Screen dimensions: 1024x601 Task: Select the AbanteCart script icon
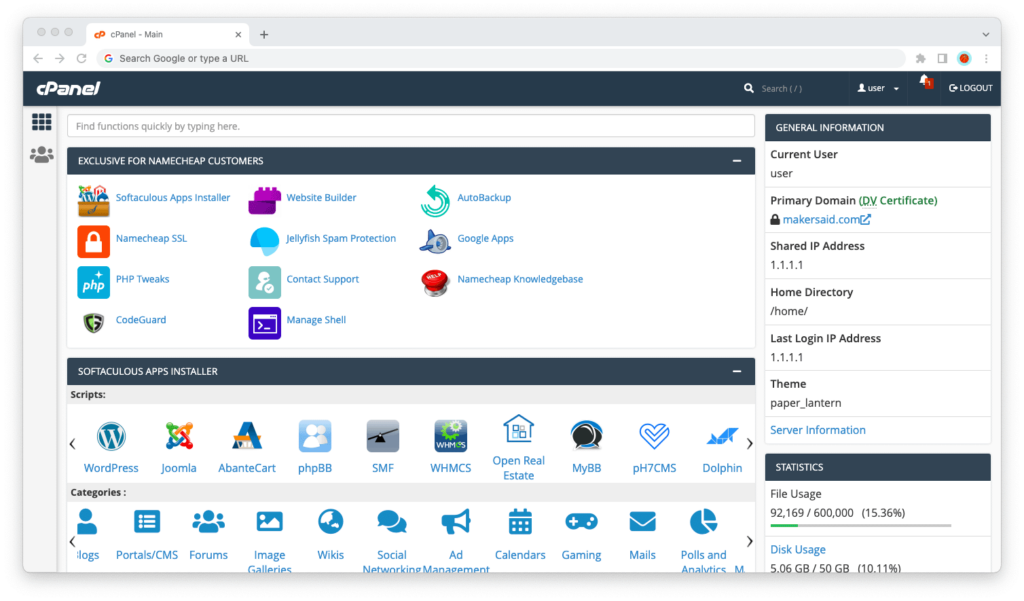247,436
